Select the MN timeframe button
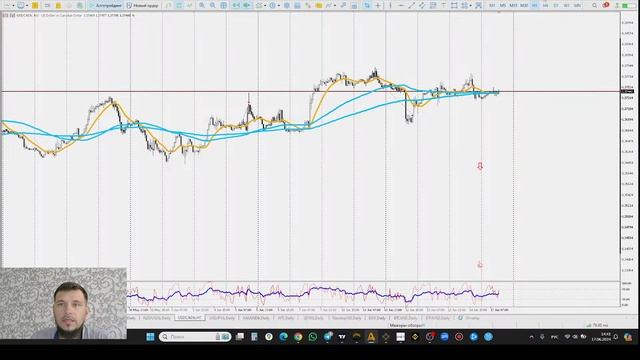 click(578, 5)
